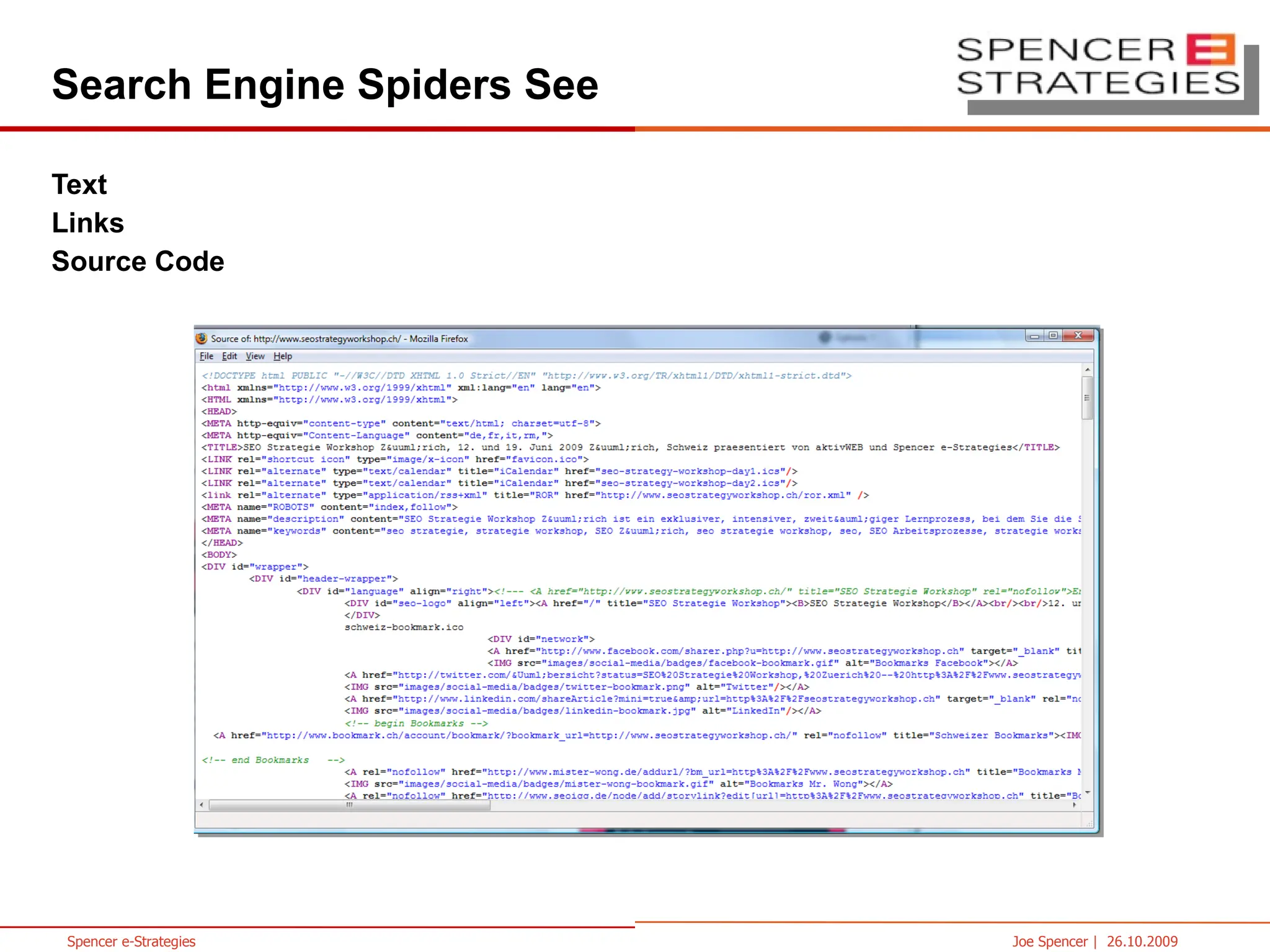Click the TITLE tag line in source
The image size is (1270, 952).
click(x=631, y=447)
